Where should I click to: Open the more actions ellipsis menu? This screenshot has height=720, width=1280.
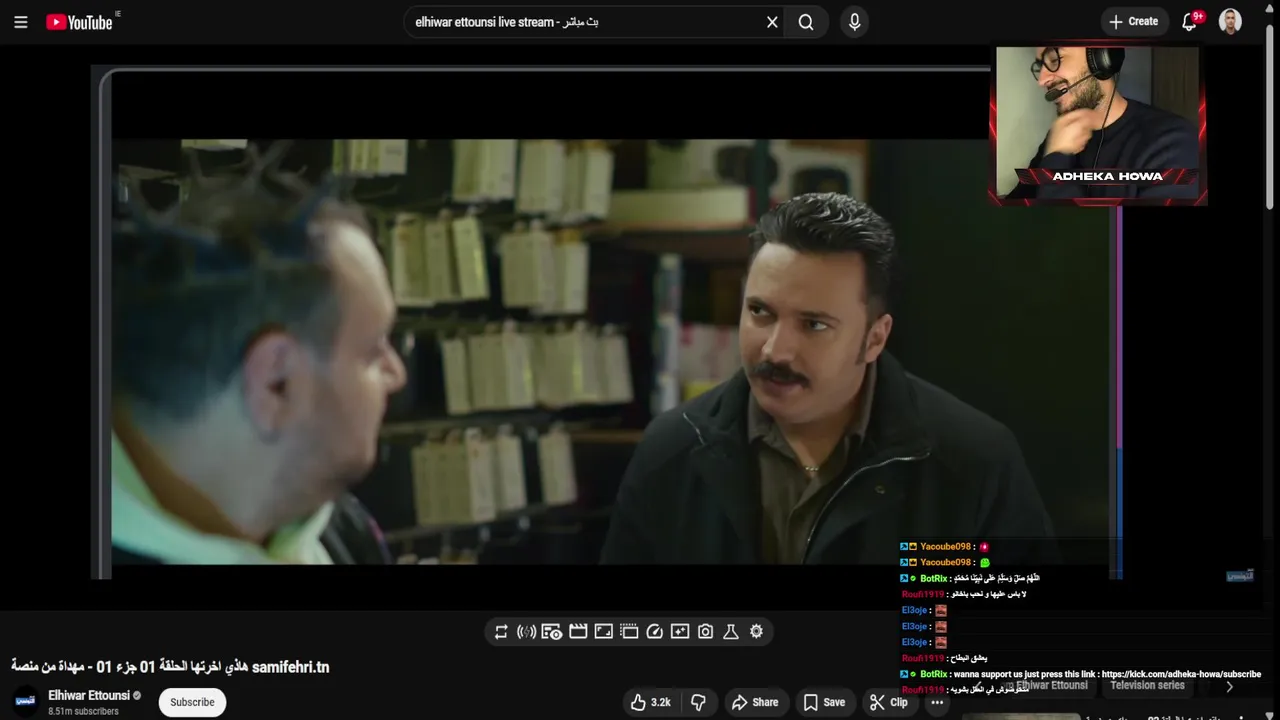[x=937, y=702]
